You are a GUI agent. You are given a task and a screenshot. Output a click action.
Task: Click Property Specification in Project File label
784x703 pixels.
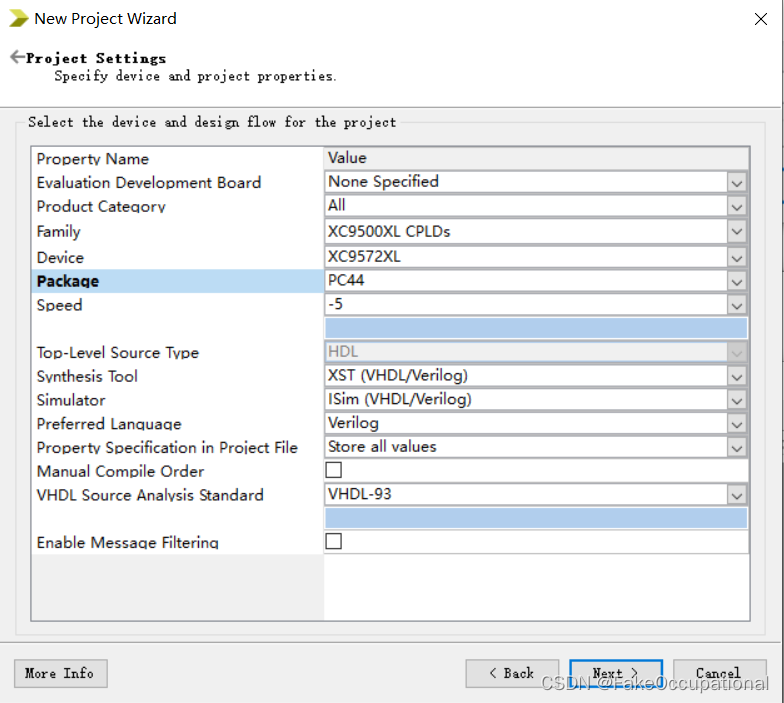(167, 448)
